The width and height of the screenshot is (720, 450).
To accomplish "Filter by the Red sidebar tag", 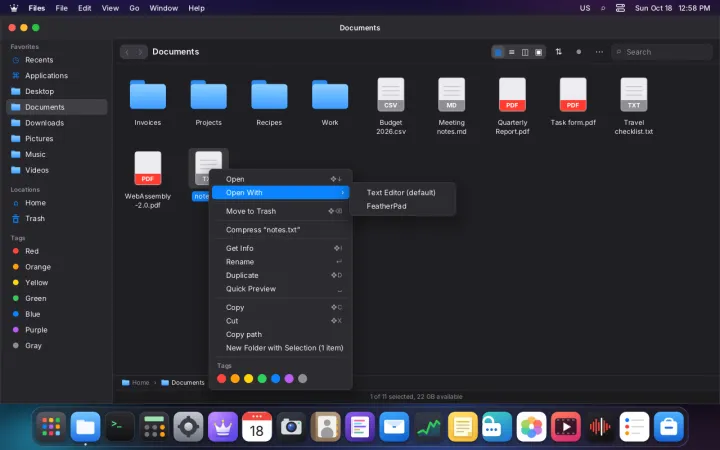I will [x=57, y=251].
